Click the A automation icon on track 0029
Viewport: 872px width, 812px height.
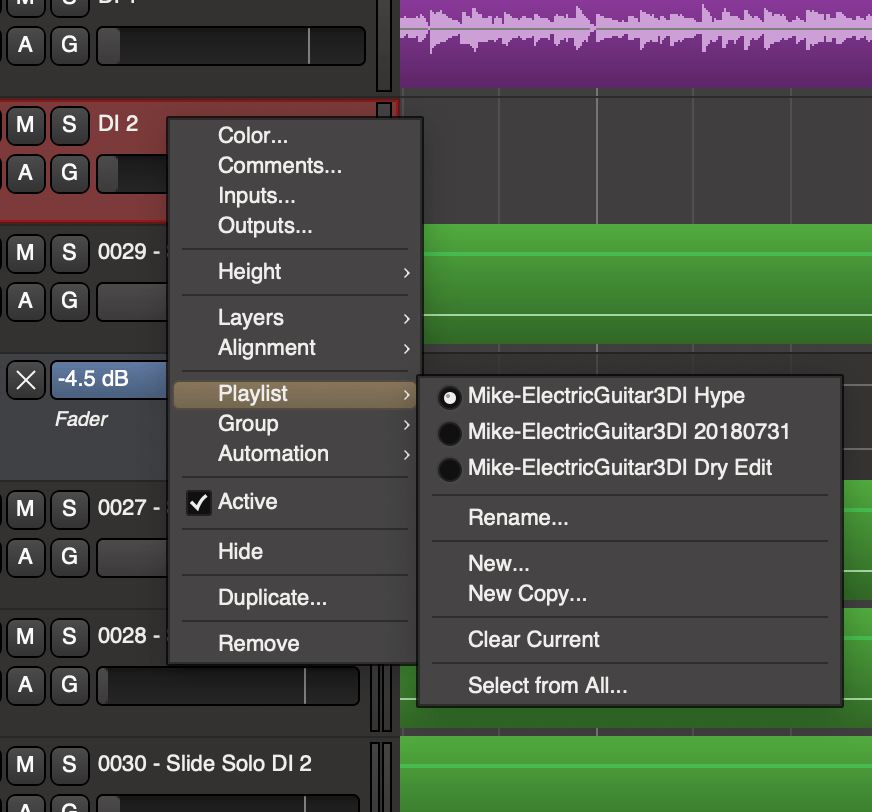pos(25,301)
